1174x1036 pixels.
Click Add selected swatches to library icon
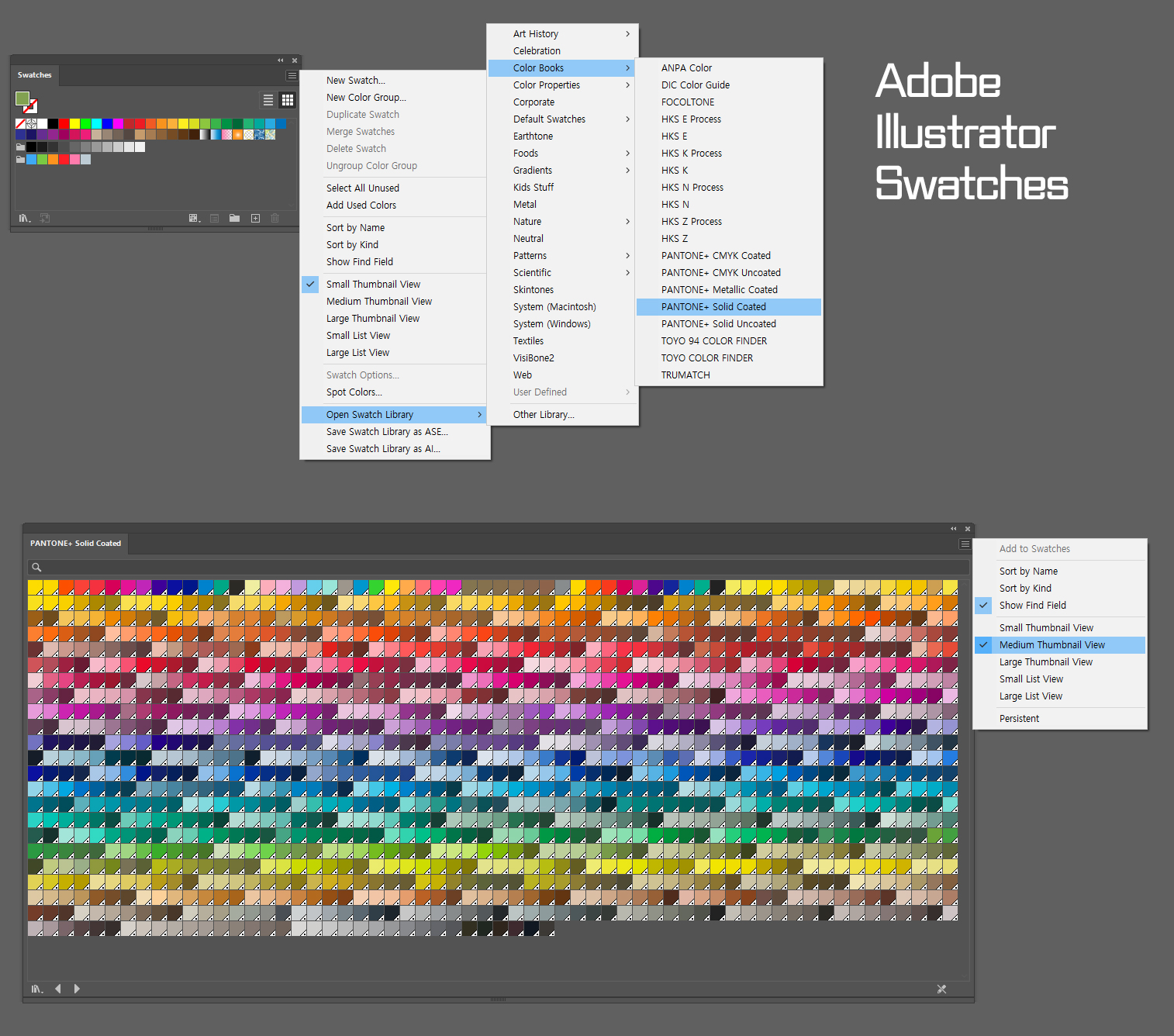coord(45,219)
